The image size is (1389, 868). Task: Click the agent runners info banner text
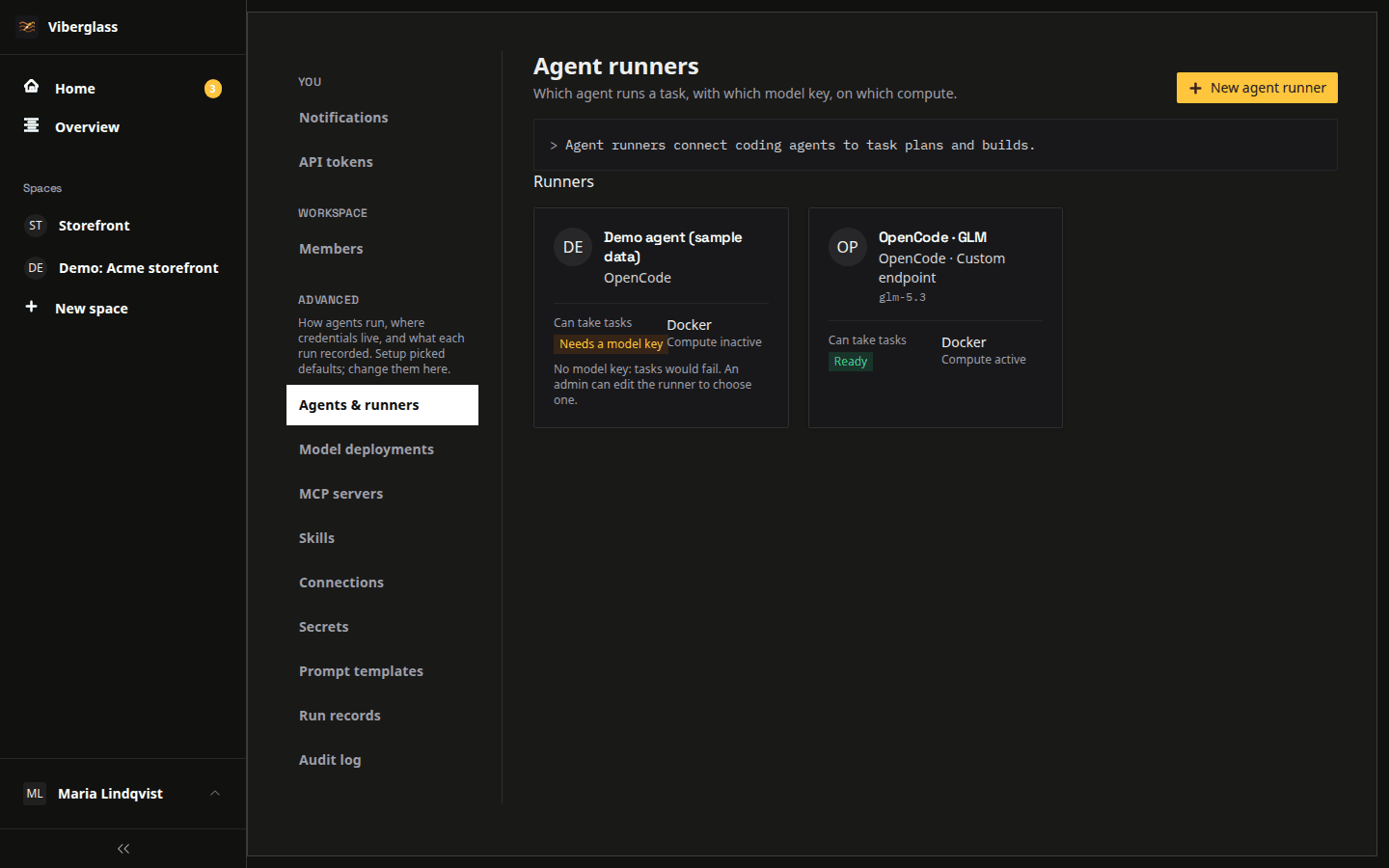click(x=800, y=145)
